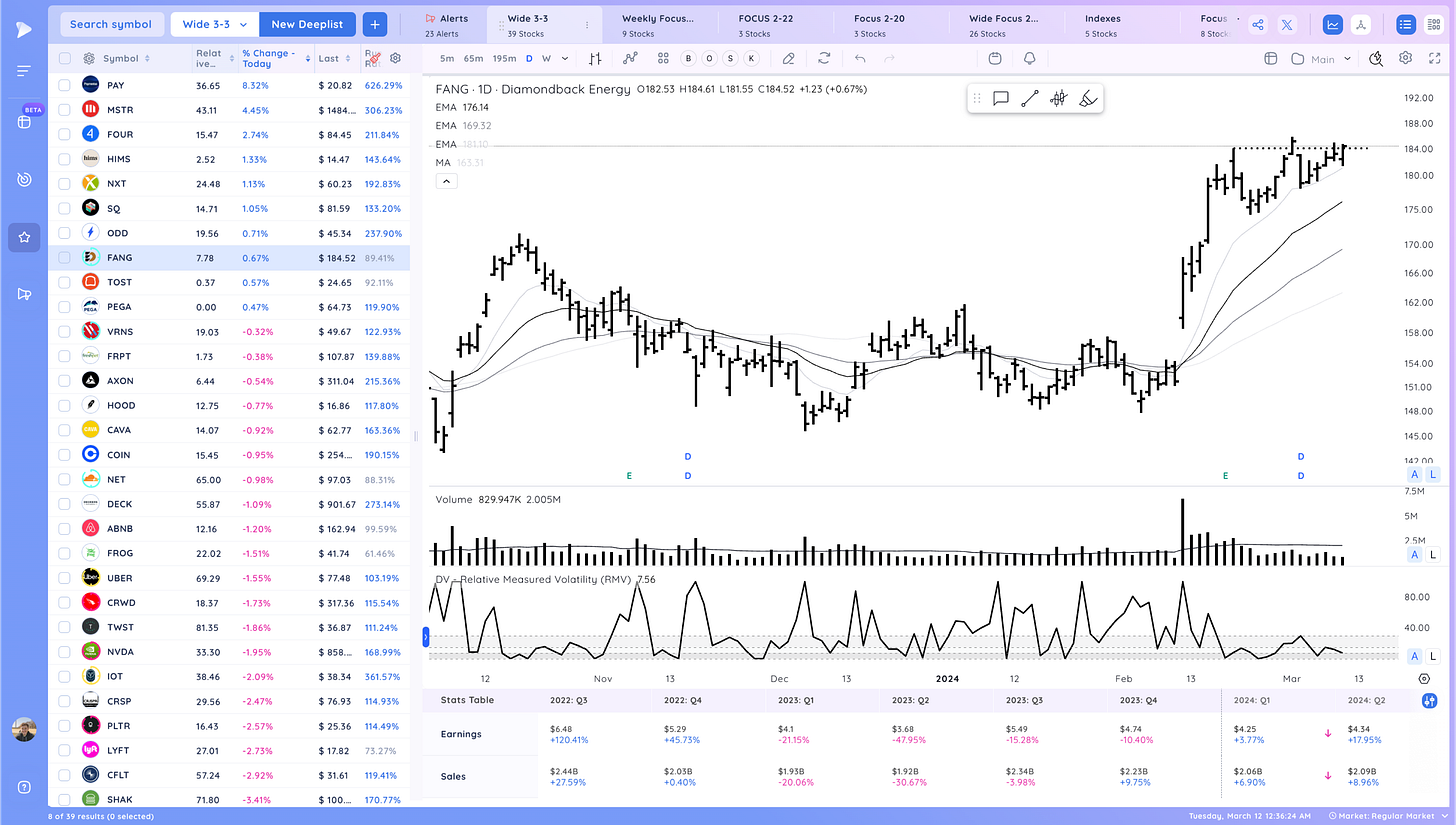
Task: Open the table column settings gear
Action: tap(396, 59)
